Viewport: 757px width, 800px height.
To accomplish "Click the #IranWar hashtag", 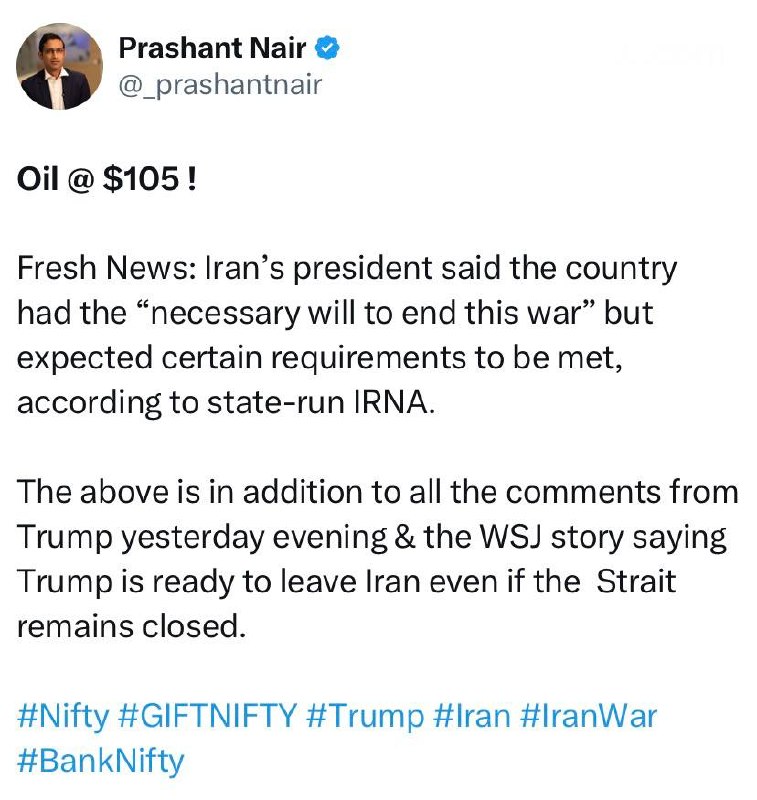I will [x=593, y=716].
